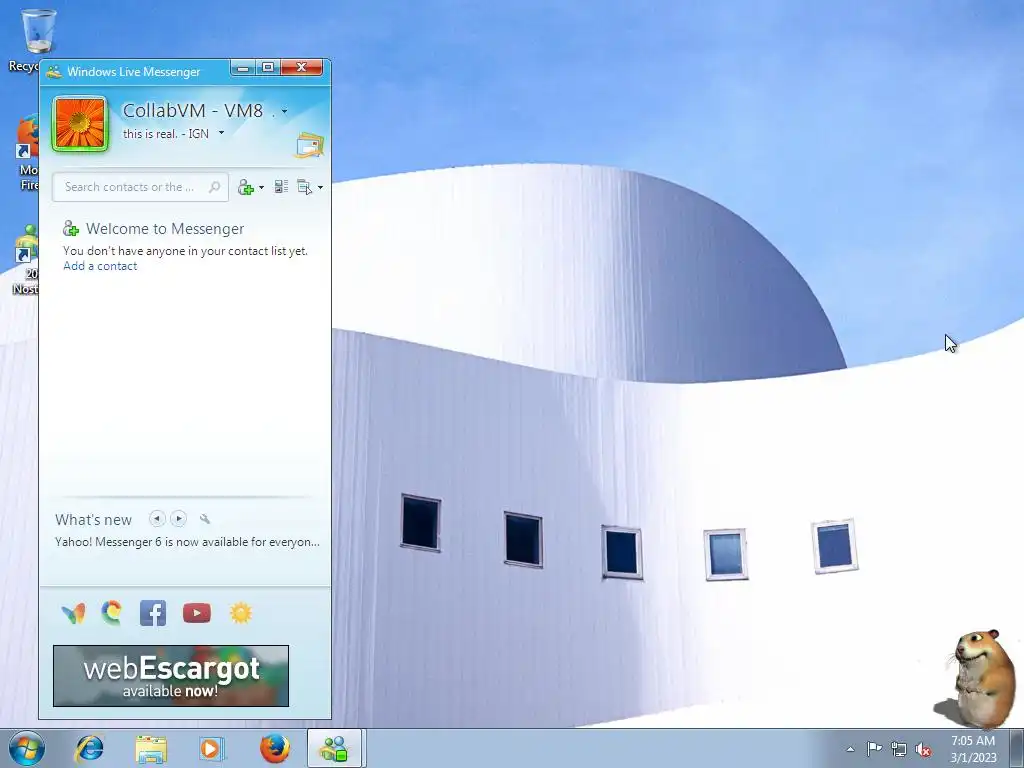Open the taskbar clock showing 7:05 AM
1024x768 pixels.
[973, 749]
